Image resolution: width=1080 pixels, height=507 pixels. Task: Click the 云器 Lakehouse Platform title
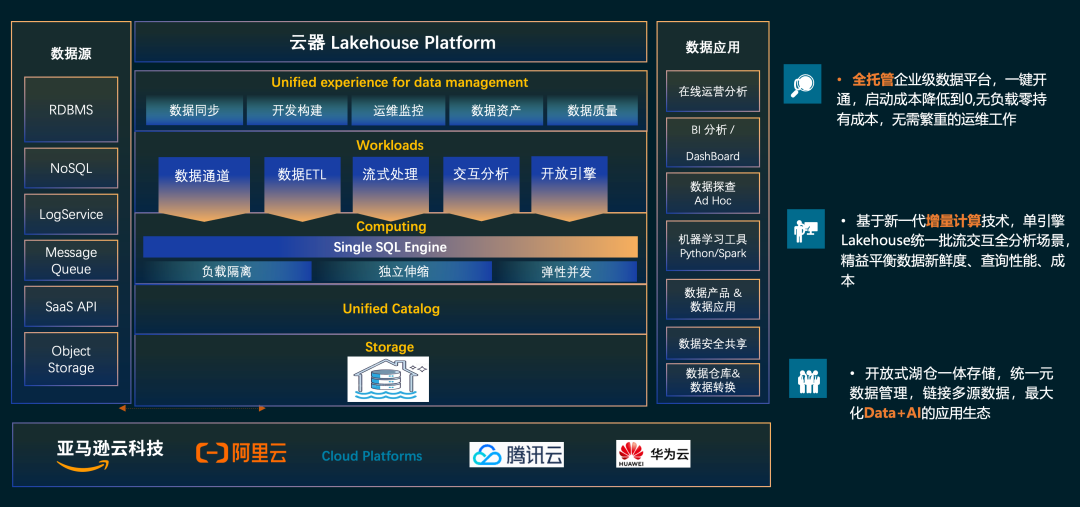point(393,43)
